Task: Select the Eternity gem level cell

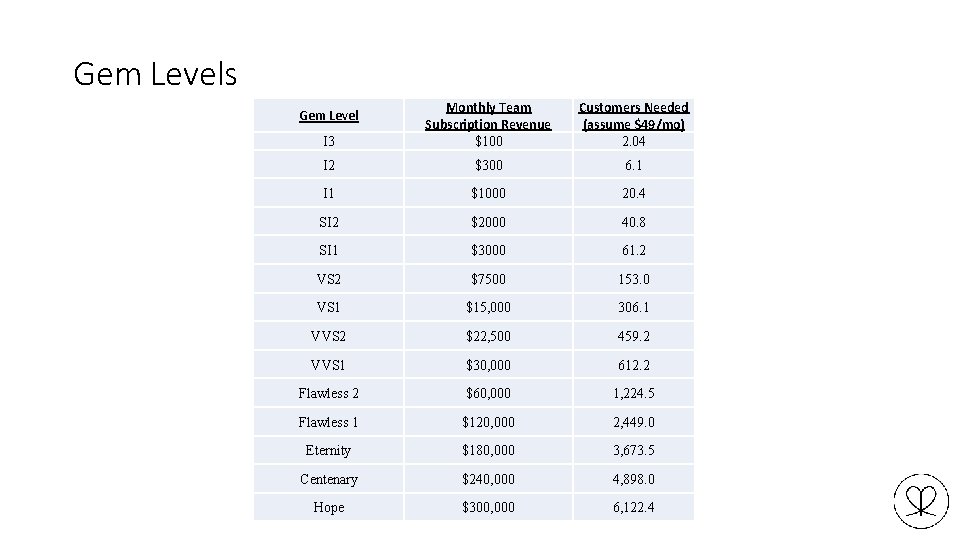Action: (x=329, y=451)
